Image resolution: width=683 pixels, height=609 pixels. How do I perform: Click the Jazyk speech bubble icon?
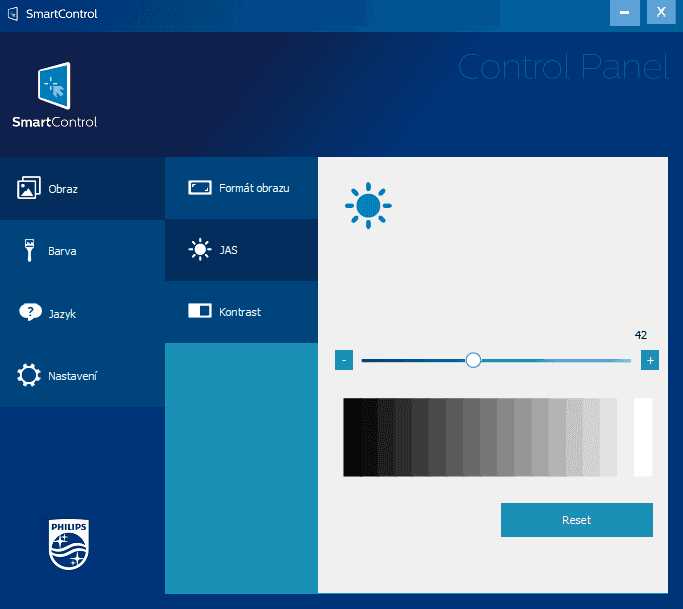point(30,312)
